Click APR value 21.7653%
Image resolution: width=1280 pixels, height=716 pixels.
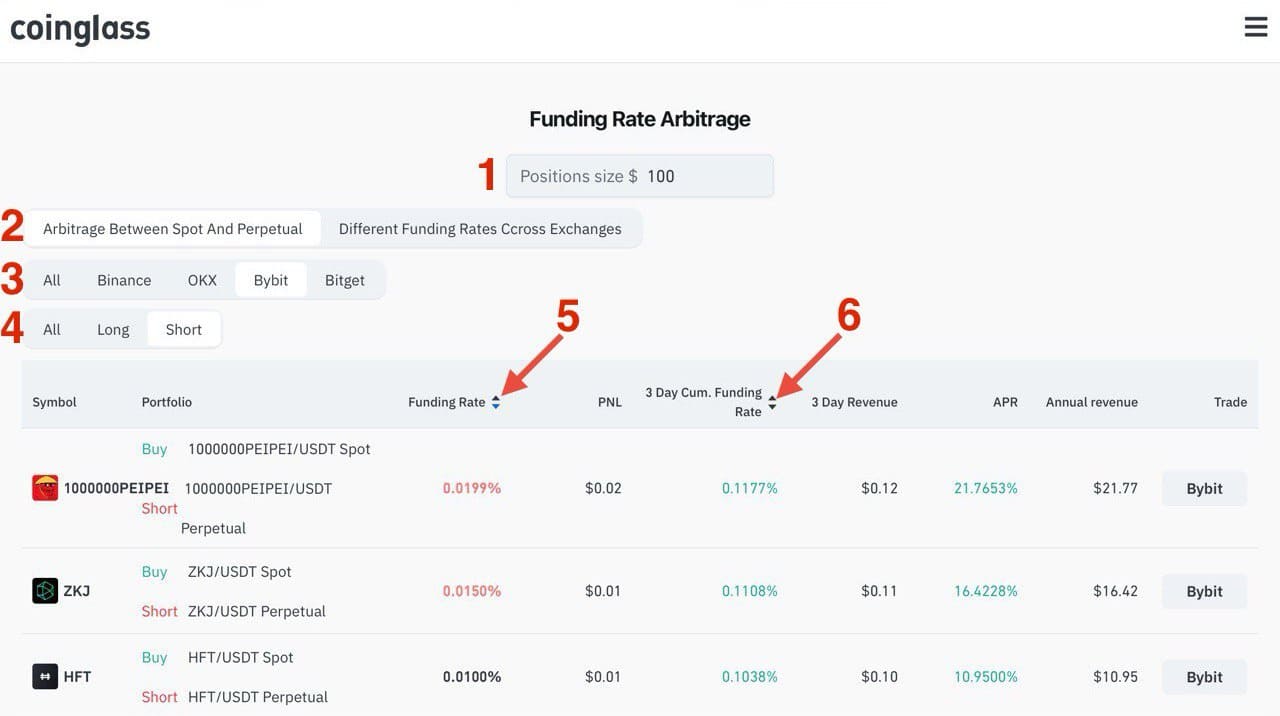pyautogui.click(x=986, y=488)
